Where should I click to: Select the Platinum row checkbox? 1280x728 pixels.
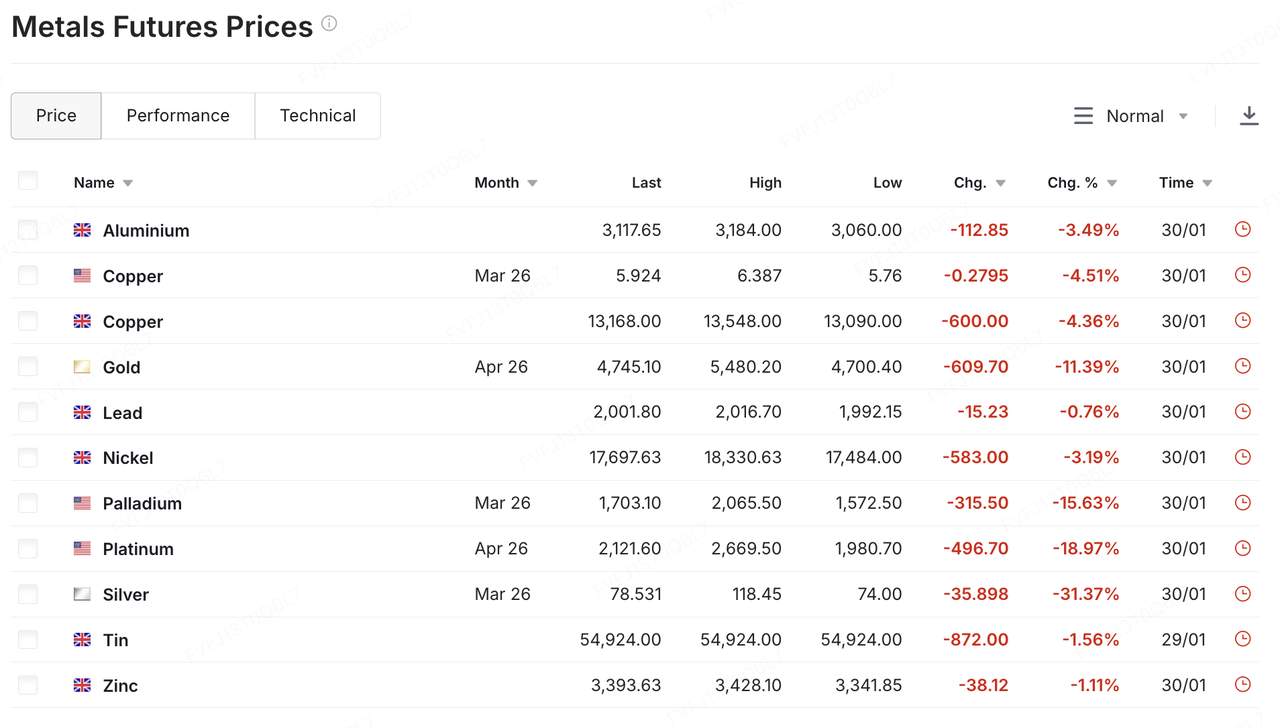pyautogui.click(x=28, y=549)
